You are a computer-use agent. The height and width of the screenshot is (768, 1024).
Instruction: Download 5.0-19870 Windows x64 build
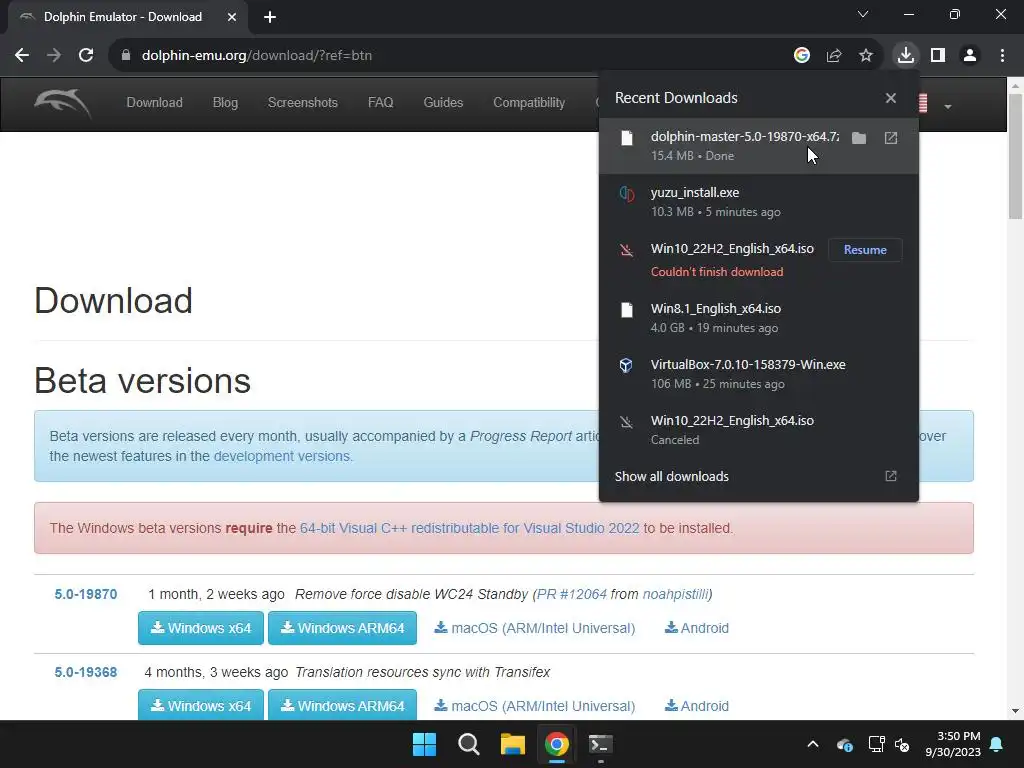click(200, 628)
